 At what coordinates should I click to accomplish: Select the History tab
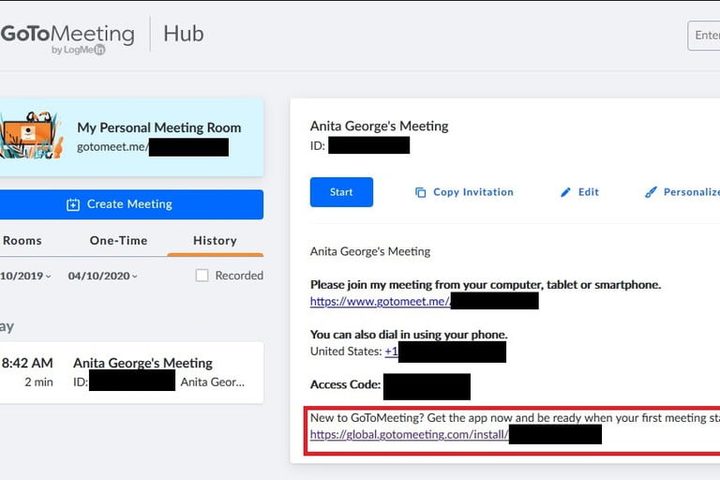coord(215,240)
